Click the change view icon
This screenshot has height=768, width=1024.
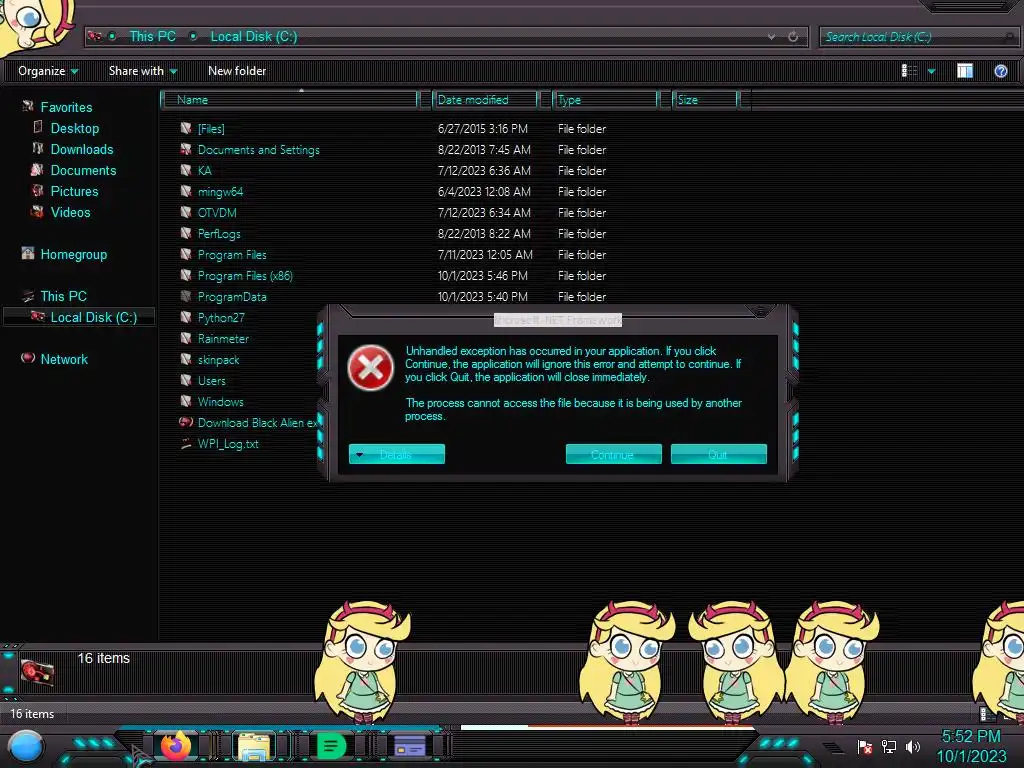(x=909, y=71)
